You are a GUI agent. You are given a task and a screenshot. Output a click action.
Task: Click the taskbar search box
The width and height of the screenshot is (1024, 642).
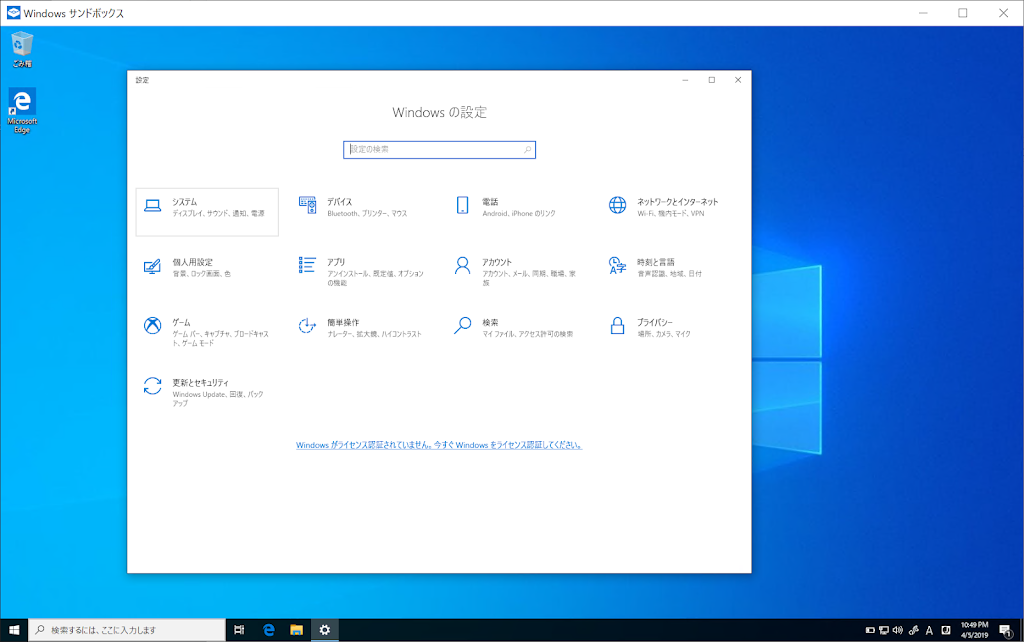click(127, 630)
